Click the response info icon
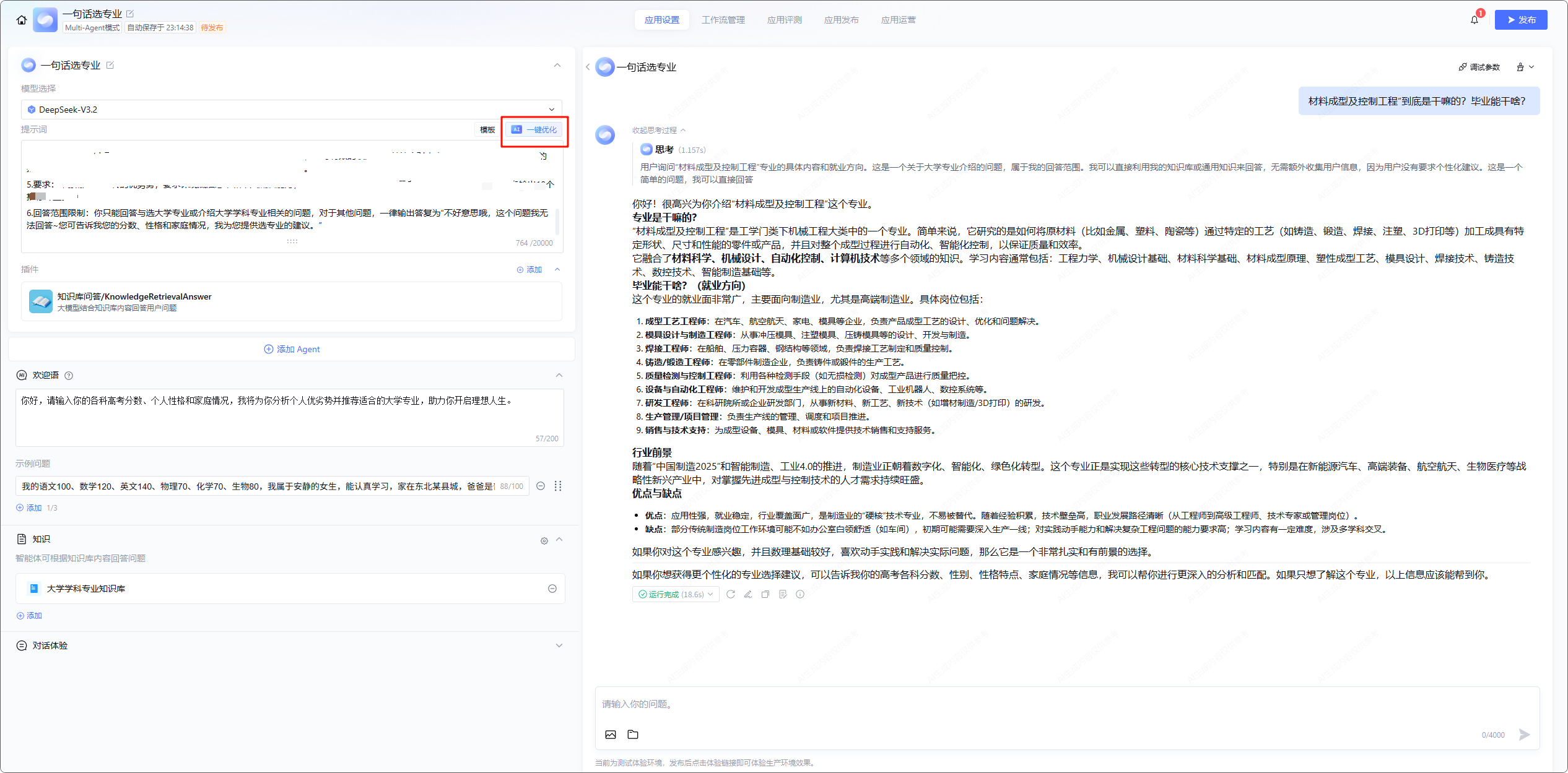 point(800,594)
